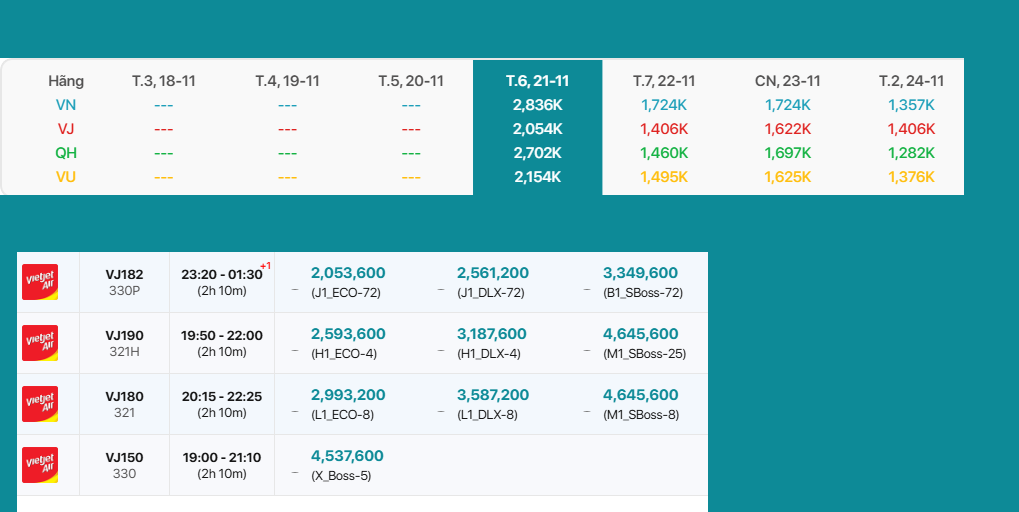Pick VJ182 Deluxe fare 2,561,200

[493, 273]
